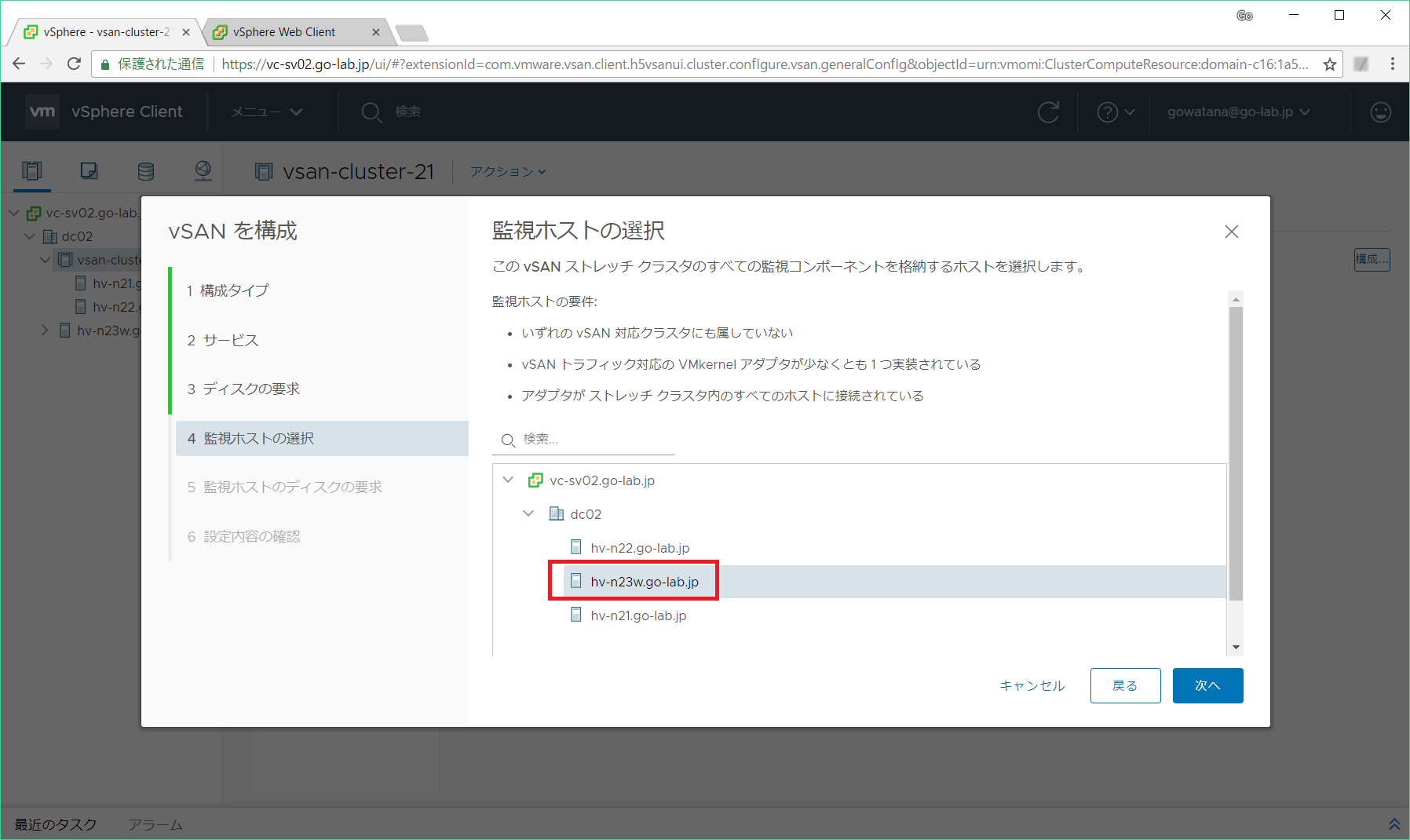Open Chrome three-dot menu
1410x840 pixels.
pyautogui.click(x=1392, y=64)
